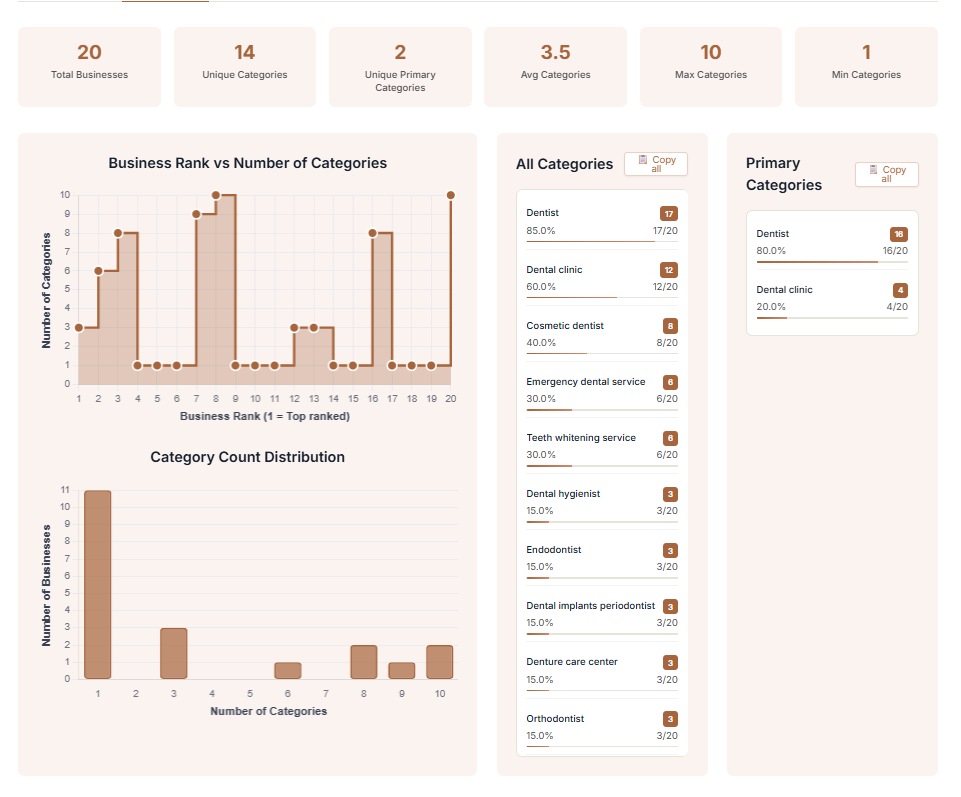
Task: Click the bar for 8 categories in distribution chart
Action: tap(364, 662)
